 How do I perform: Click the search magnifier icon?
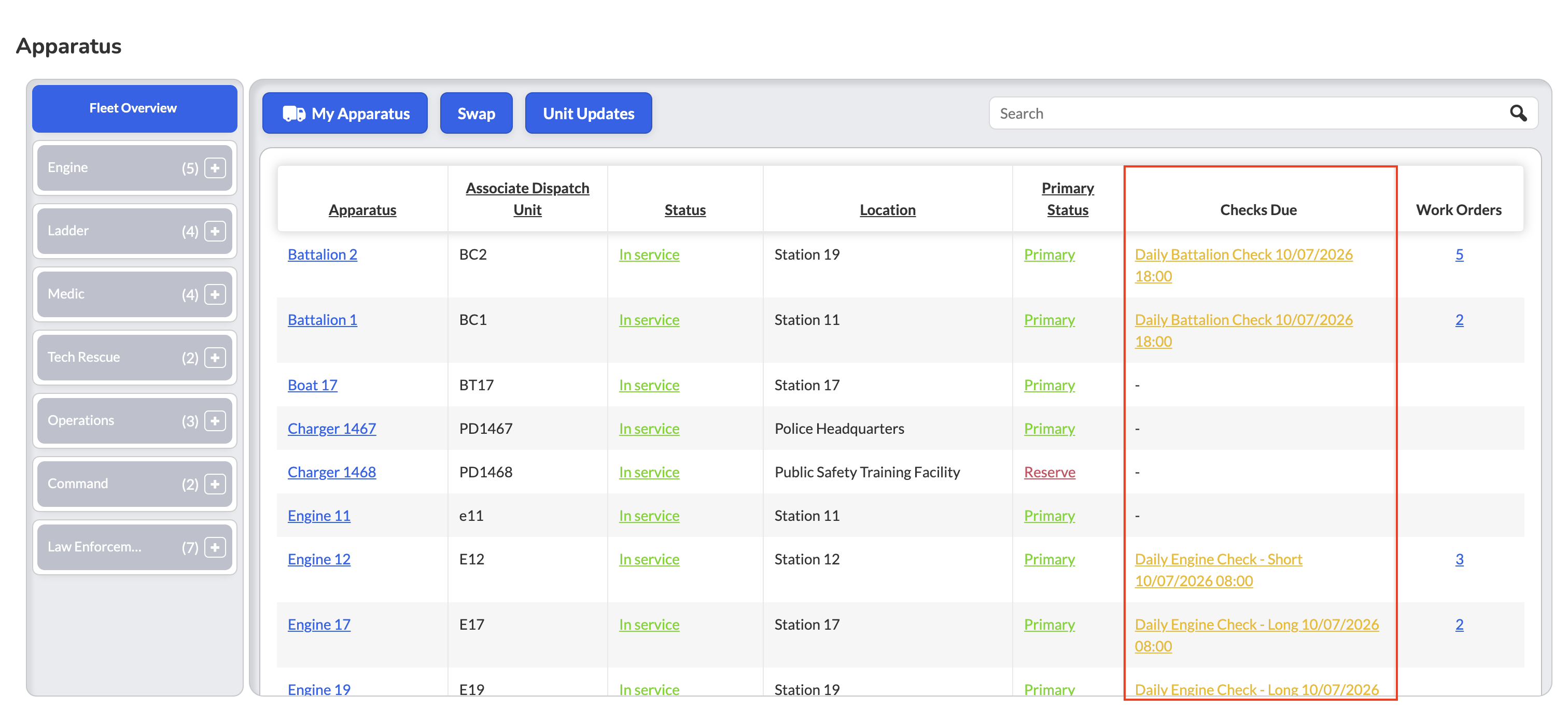coord(1518,113)
